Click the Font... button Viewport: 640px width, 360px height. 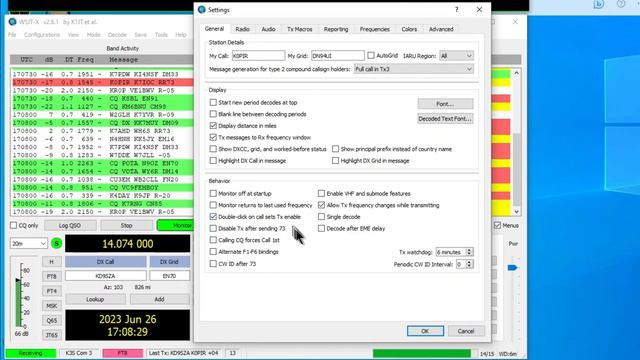point(445,104)
